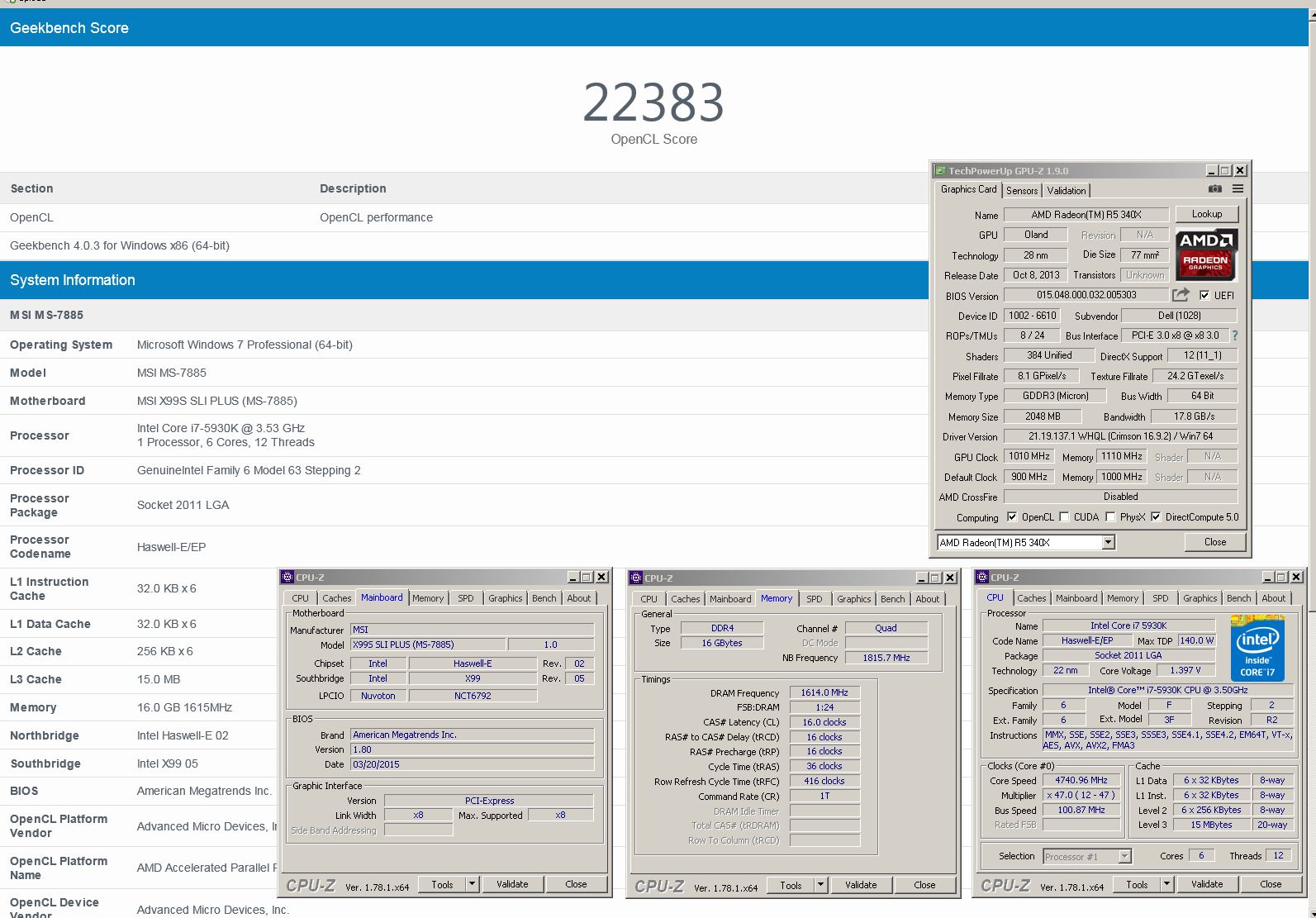The height and width of the screenshot is (918, 1316).
Task: Click the DRAM Frequency value 1614.0 MHz
Action: 824,692
